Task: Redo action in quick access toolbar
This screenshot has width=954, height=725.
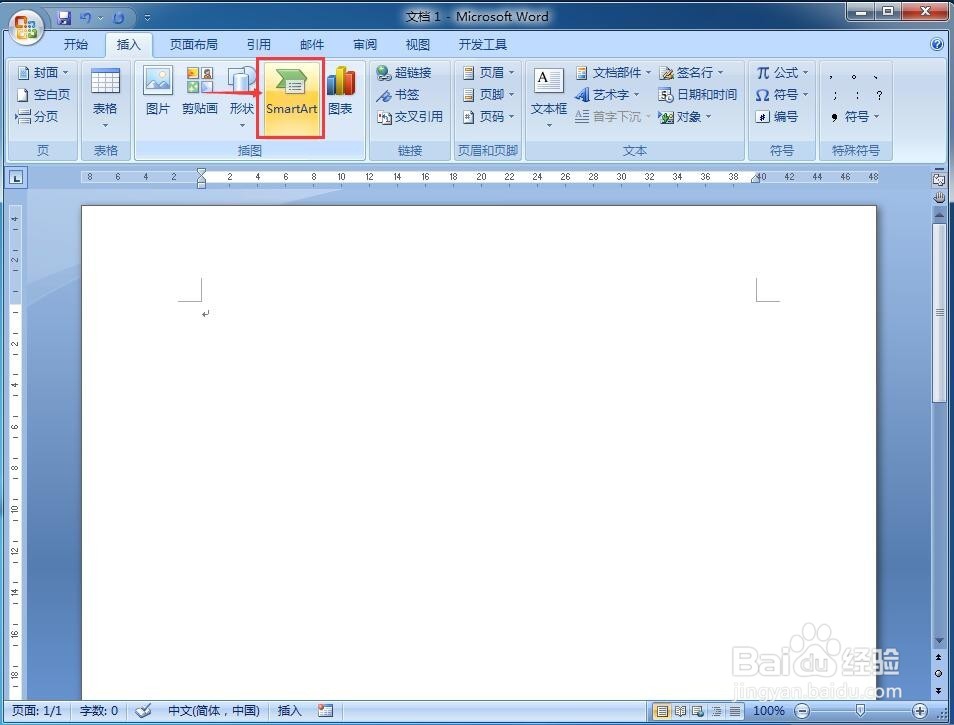Action: tap(118, 18)
